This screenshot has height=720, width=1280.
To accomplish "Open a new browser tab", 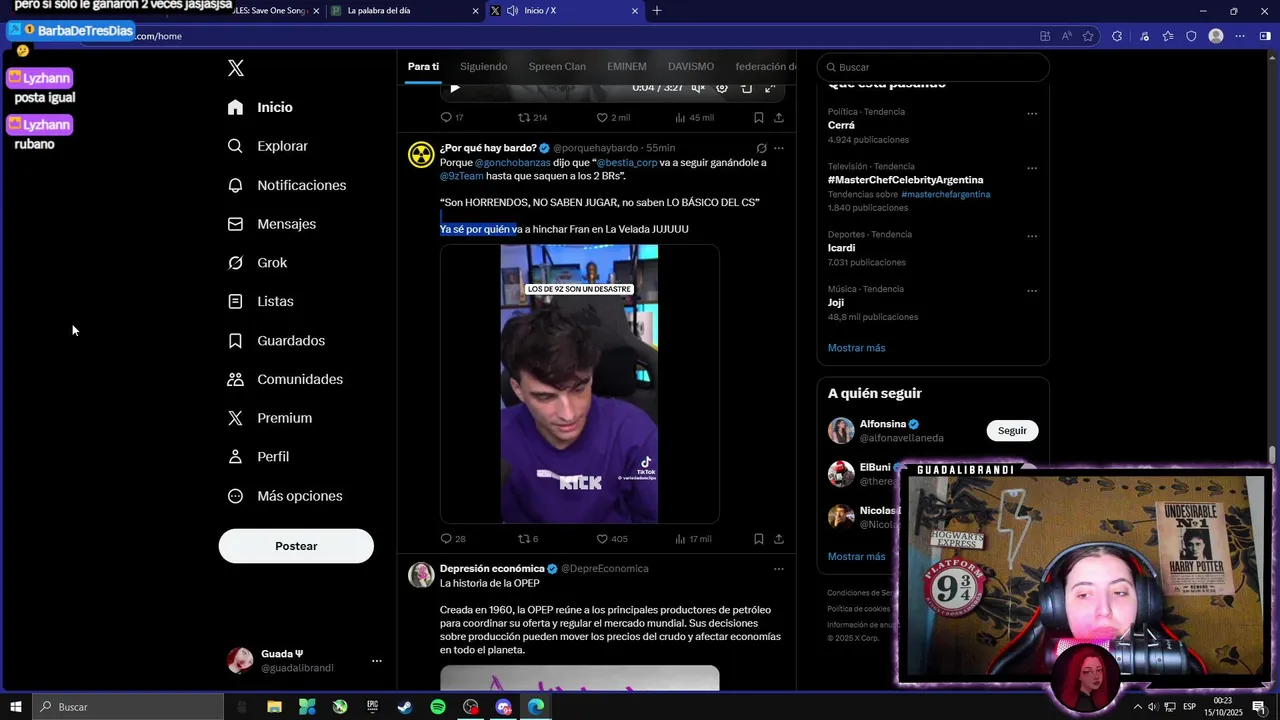I will 657,11.
